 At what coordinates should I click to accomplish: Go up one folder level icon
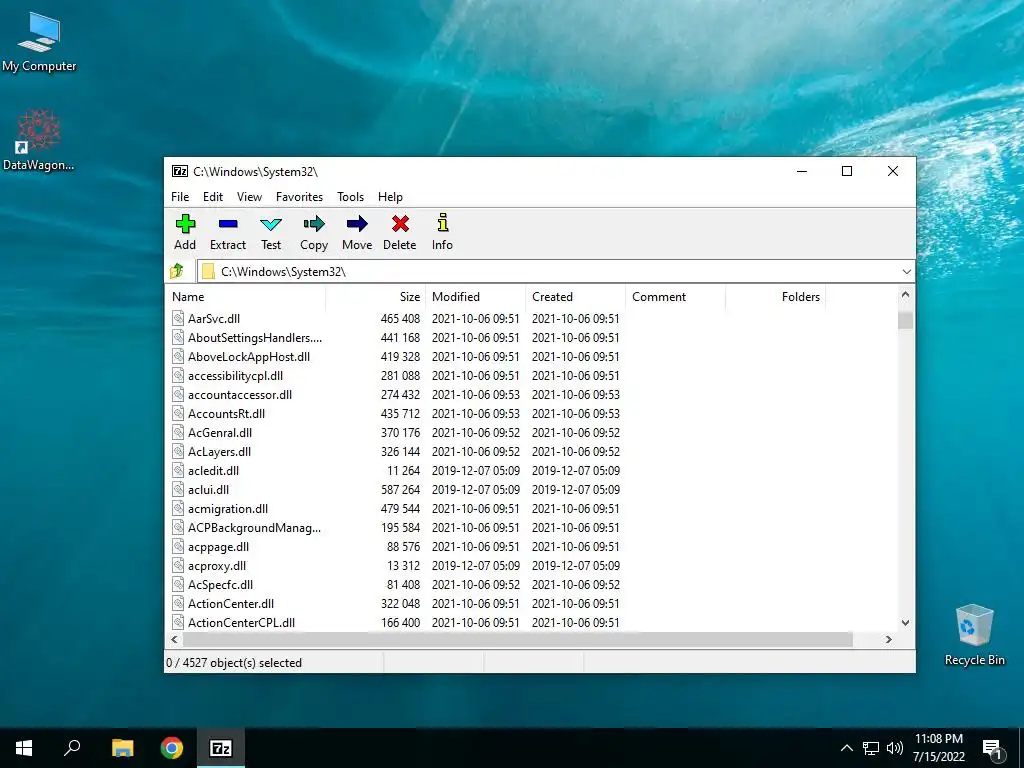177,271
